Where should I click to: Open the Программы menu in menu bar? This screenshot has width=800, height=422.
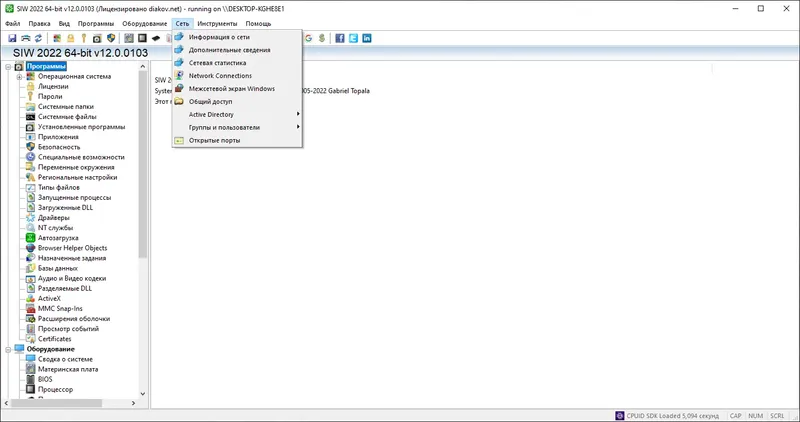(96, 23)
